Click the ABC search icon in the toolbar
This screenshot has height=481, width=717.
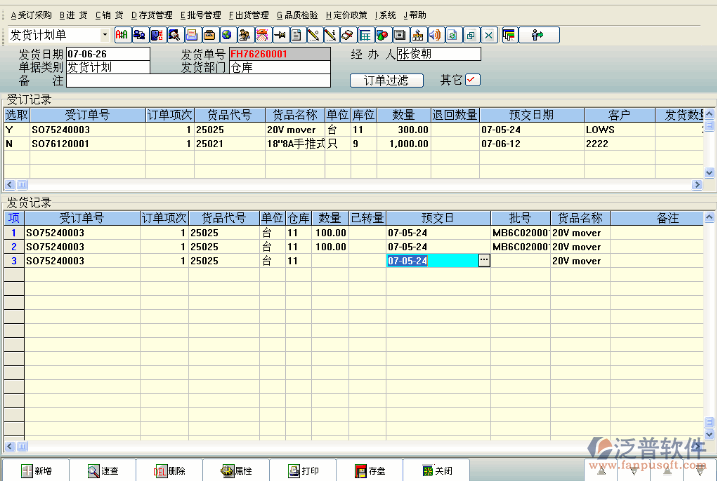[x=122, y=36]
